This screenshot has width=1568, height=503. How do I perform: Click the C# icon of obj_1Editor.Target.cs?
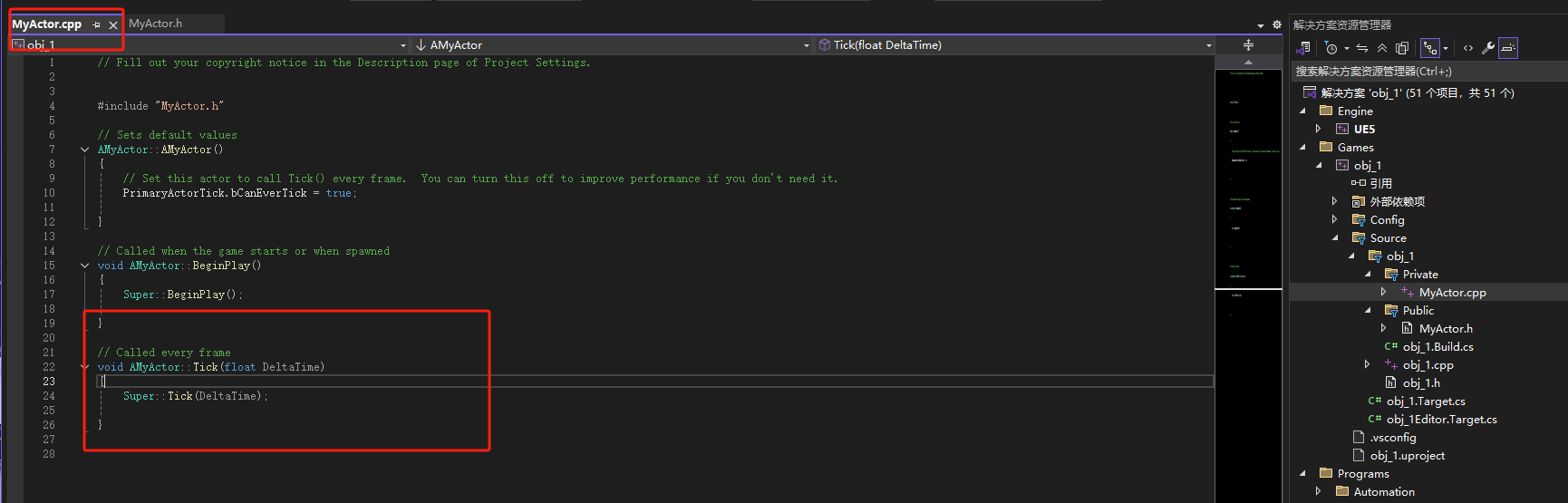(x=1374, y=419)
